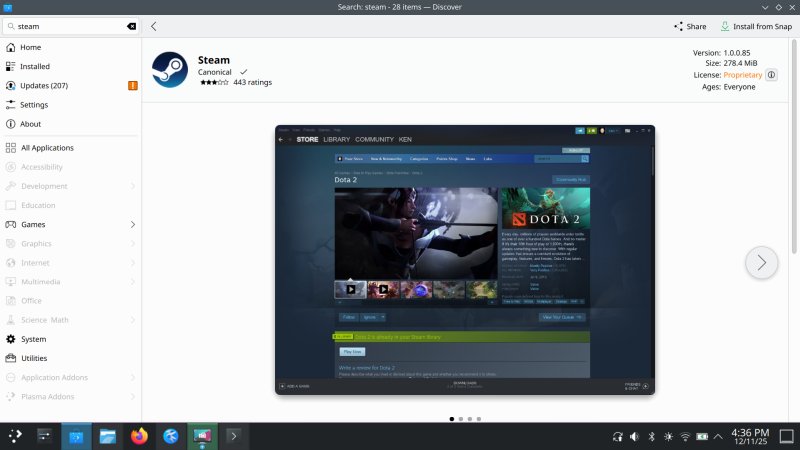Expand the Games category chevron
This screenshot has height=450, width=800.
coord(133,224)
